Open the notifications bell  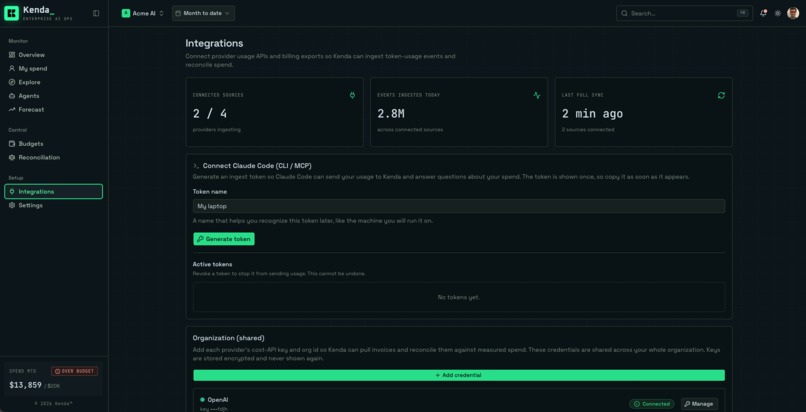coord(763,13)
